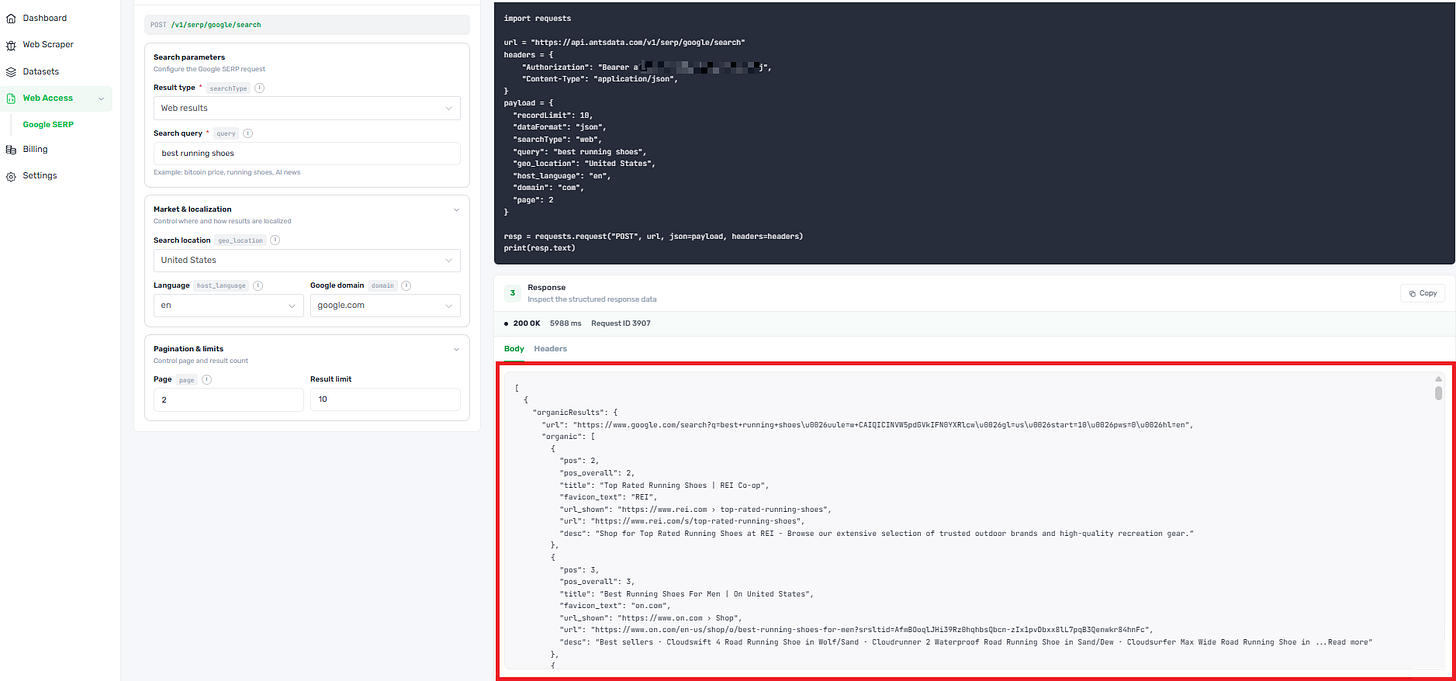Click the Search query input field
Screen dimensions: 1456x681
(307, 153)
